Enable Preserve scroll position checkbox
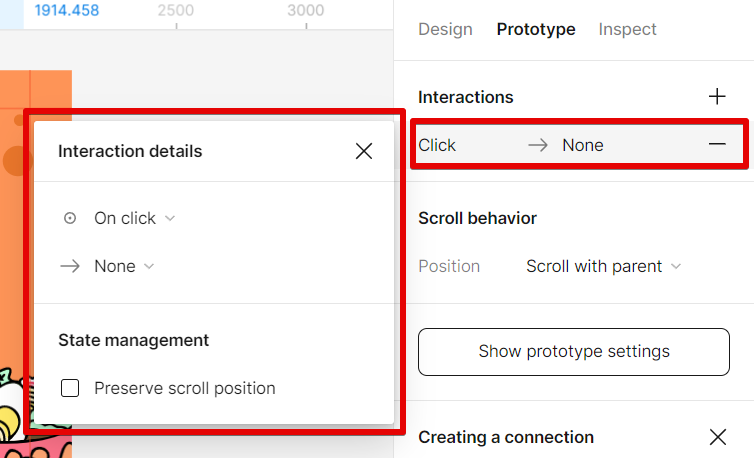The height and width of the screenshot is (458, 754). tap(70, 388)
